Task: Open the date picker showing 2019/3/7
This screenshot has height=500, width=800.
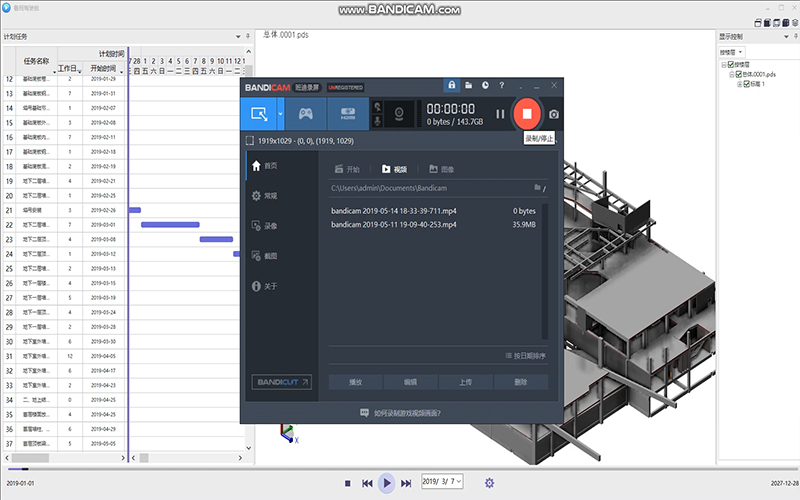Action: click(x=442, y=481)
